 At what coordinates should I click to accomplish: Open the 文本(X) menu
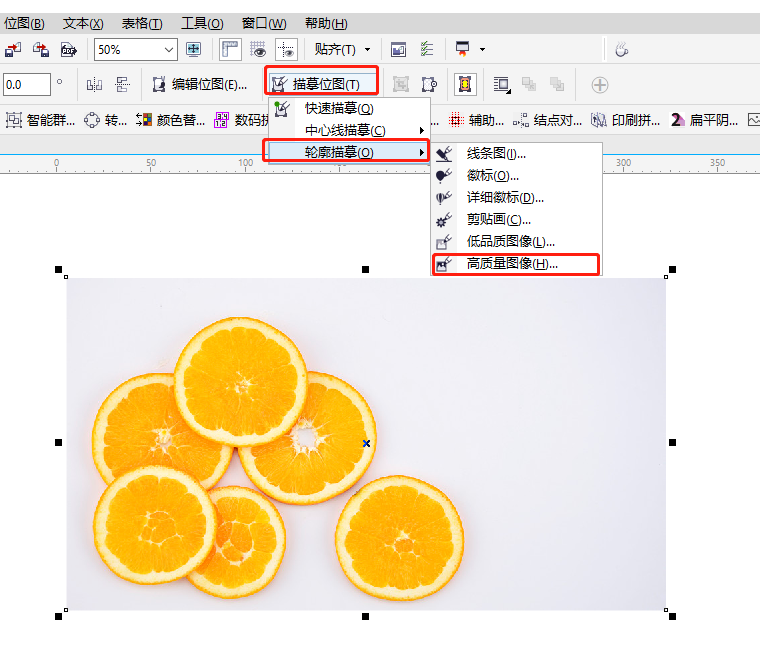tap(83, 23)
